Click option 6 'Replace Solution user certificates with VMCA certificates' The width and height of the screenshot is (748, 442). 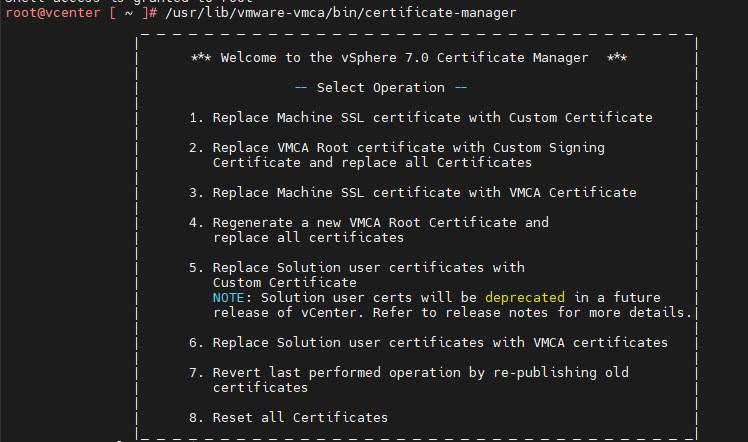(x=428, y=343)
